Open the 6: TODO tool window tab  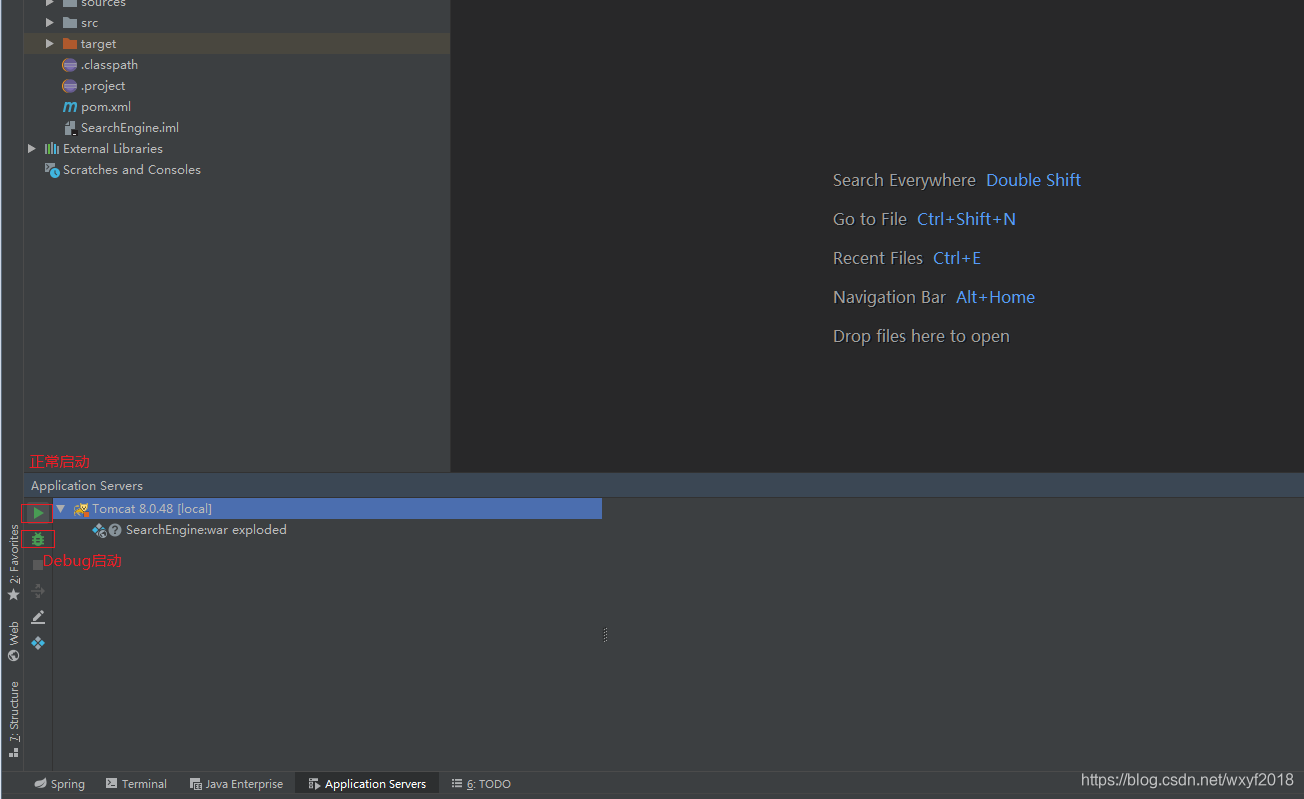click(x=481, y=784)
